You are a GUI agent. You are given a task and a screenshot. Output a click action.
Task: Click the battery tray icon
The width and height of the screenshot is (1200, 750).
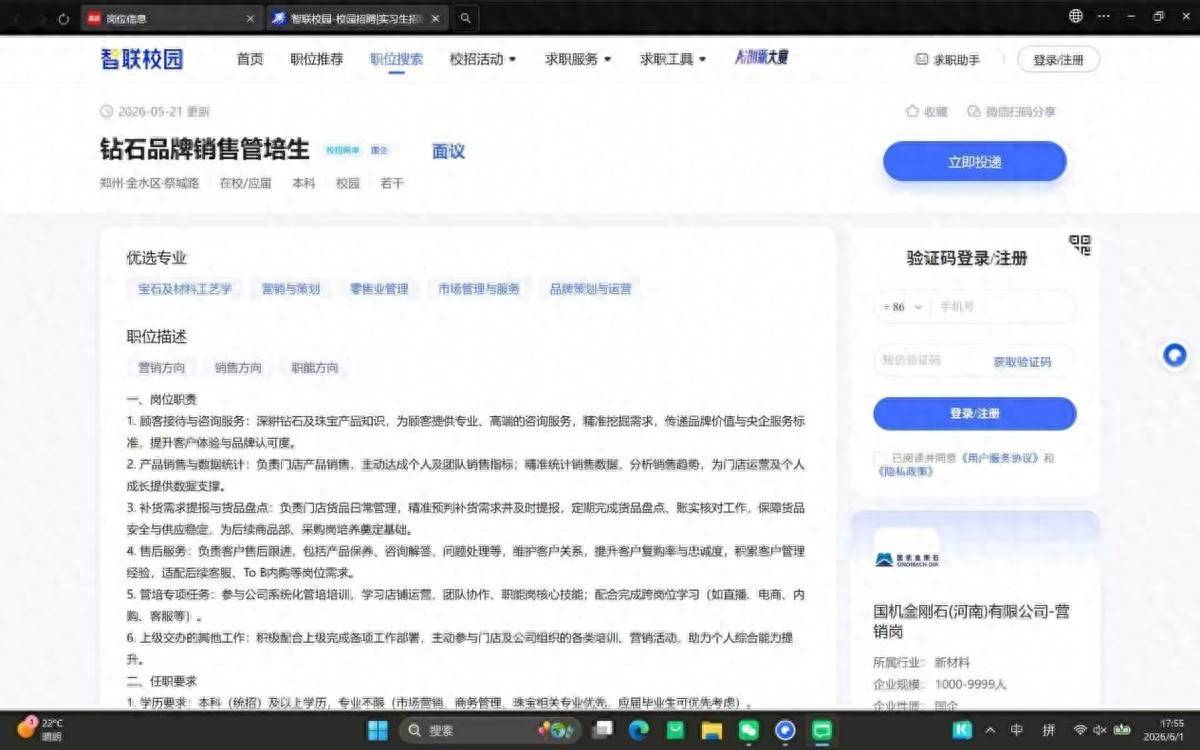point(1122,730)
